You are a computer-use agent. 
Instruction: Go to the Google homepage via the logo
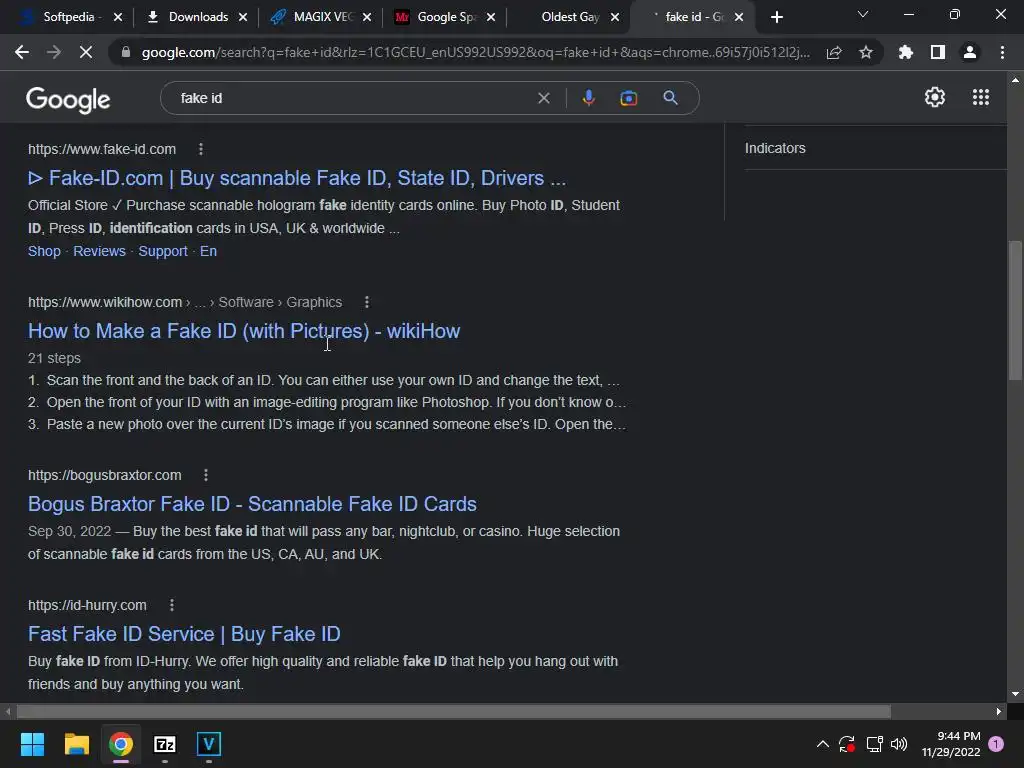68,99
